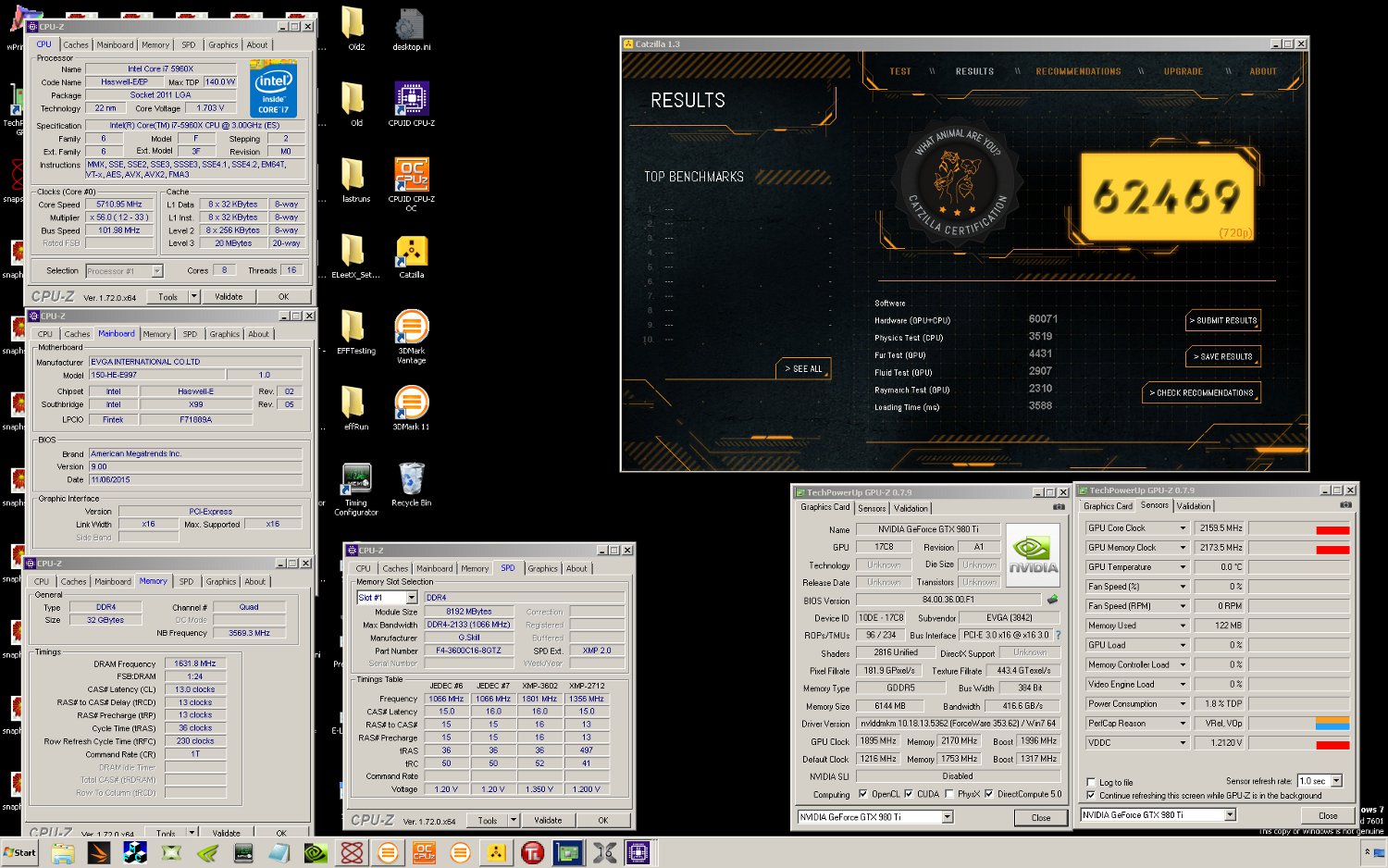Screen dimensions: 1388x868
Task: Click Close in GPU-Z Sensors window
Action: [x=1328, y=815]
